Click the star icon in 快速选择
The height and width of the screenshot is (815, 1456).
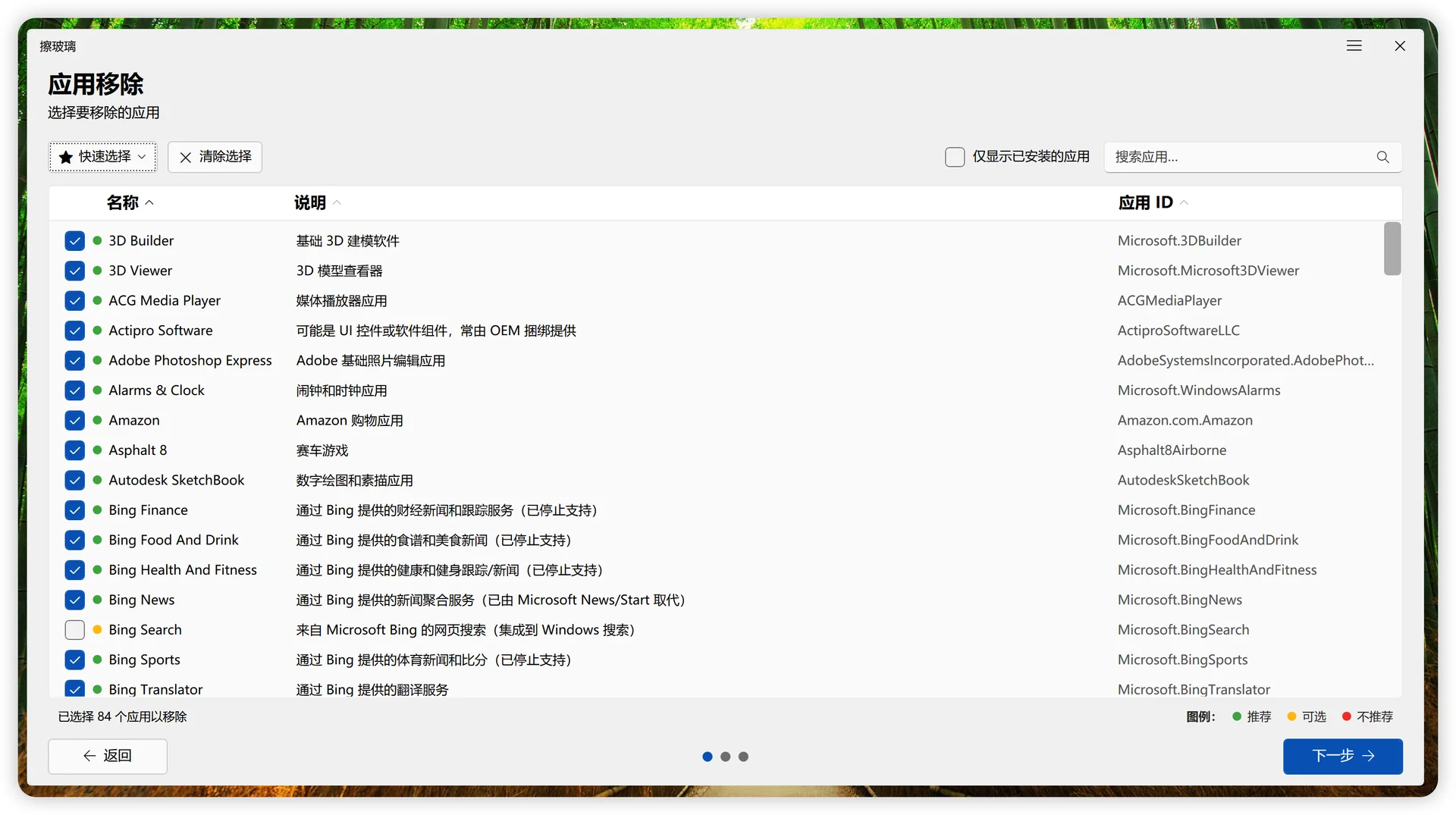click(66, 157)
